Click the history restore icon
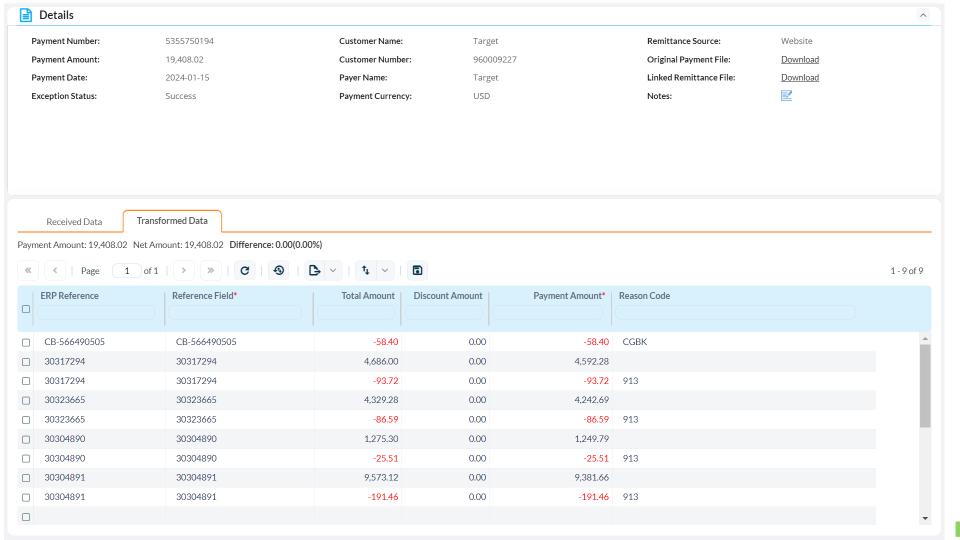This screenshot has height=540, width=960. (278, 271)
